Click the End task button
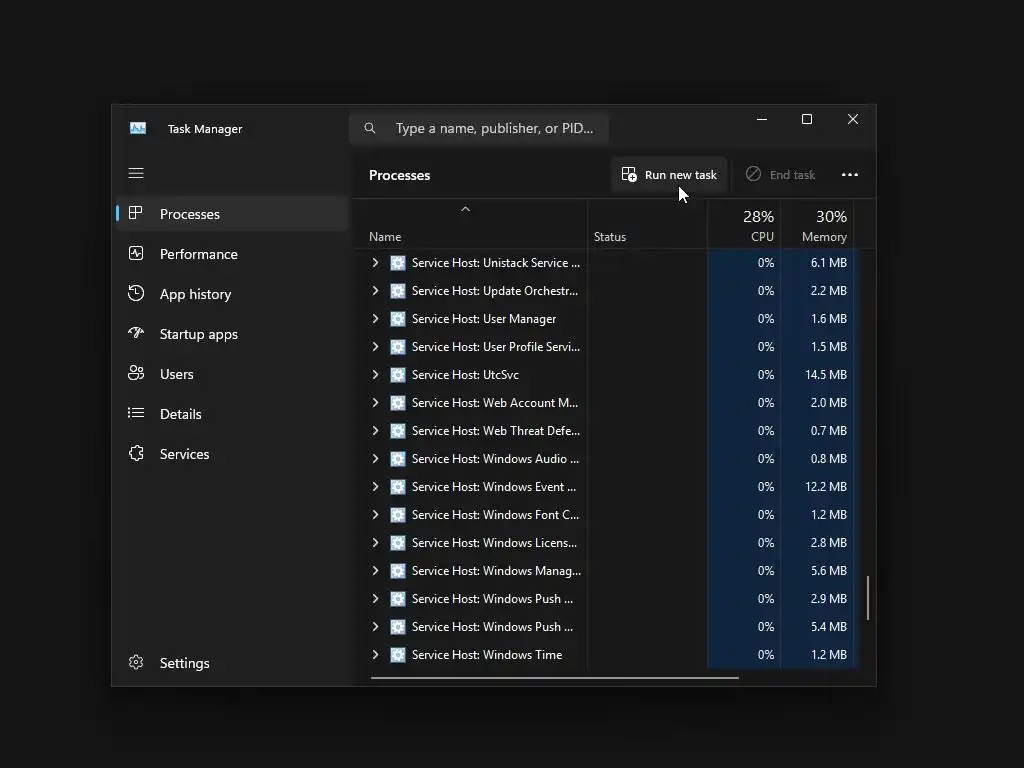This screenshot has width=1024, height=768. (780, 174)
